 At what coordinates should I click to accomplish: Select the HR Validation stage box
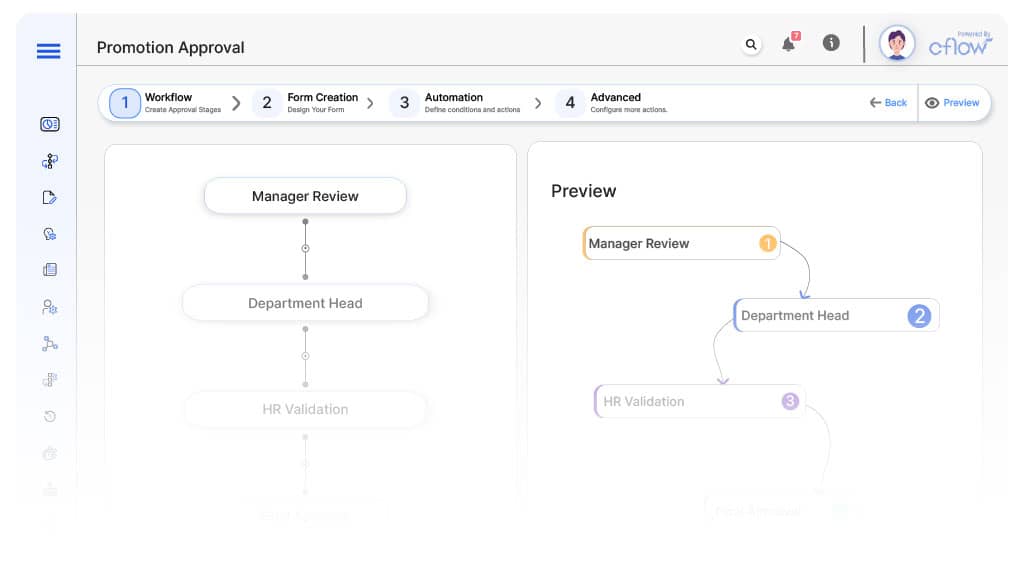click(305, 409)
